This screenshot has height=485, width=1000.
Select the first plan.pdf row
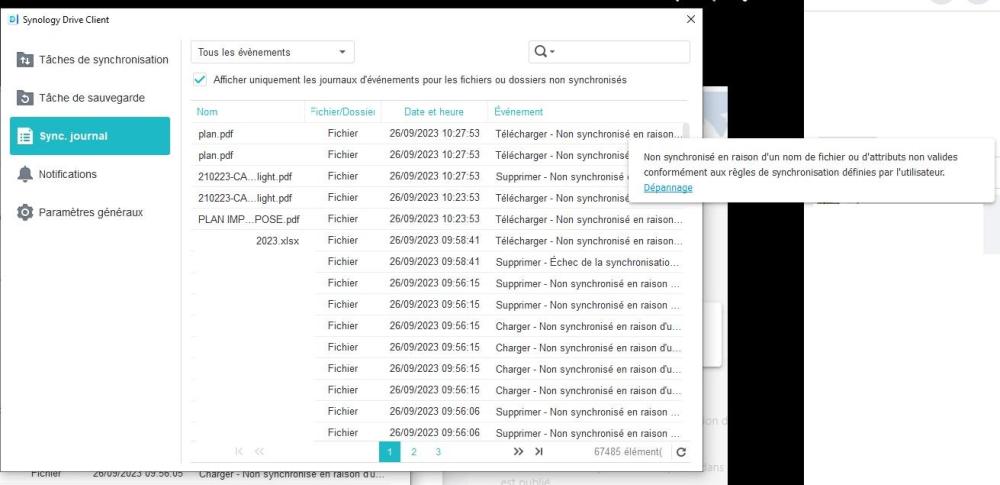click(x=437, y=134)
